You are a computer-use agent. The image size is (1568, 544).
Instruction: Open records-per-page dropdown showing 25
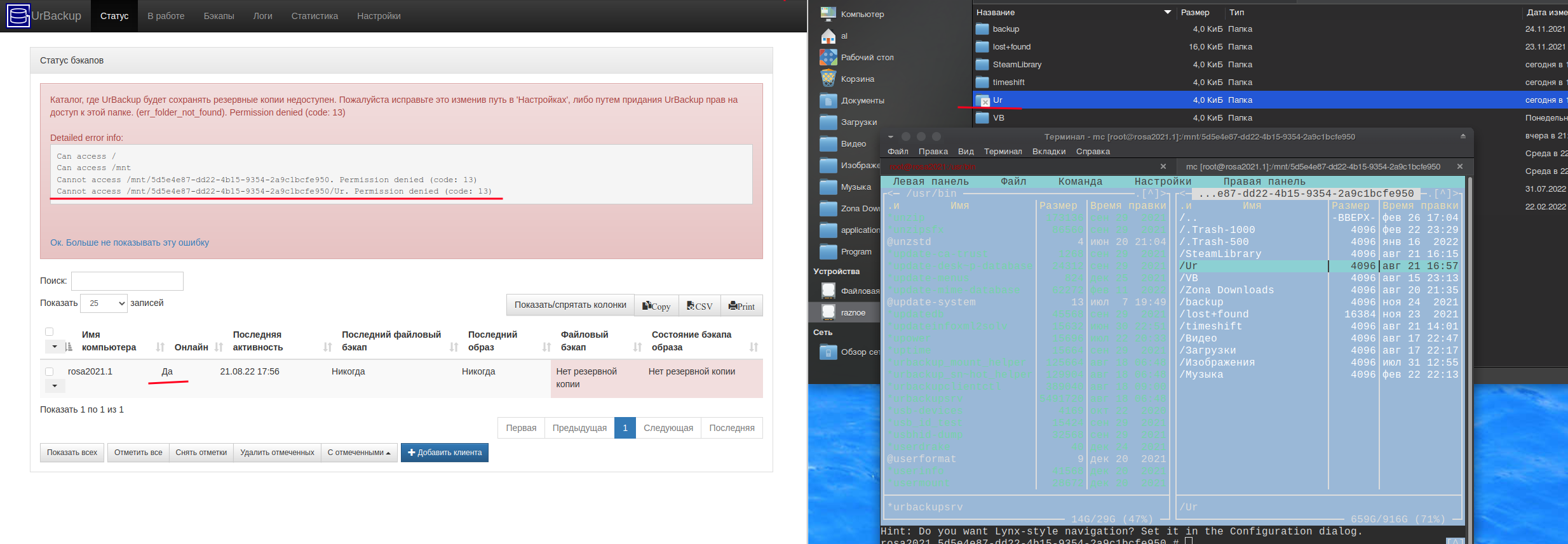tap(104, 303)
